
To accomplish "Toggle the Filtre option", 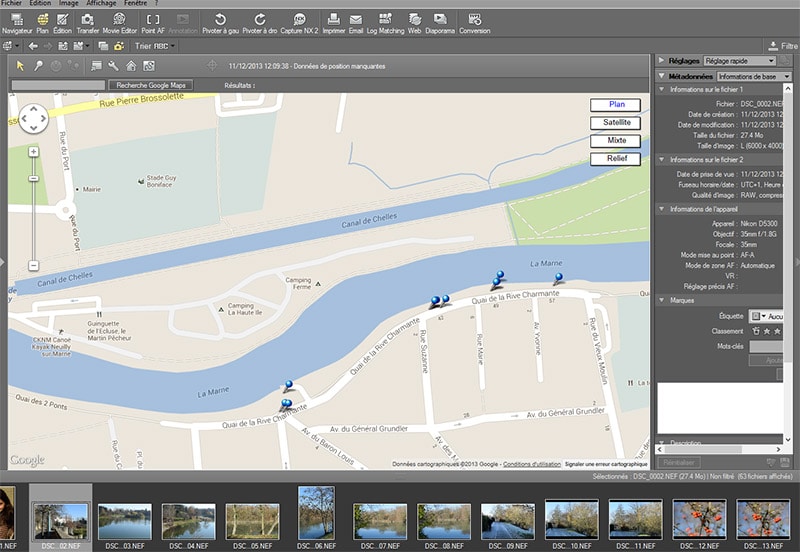I will pos(783,46).
